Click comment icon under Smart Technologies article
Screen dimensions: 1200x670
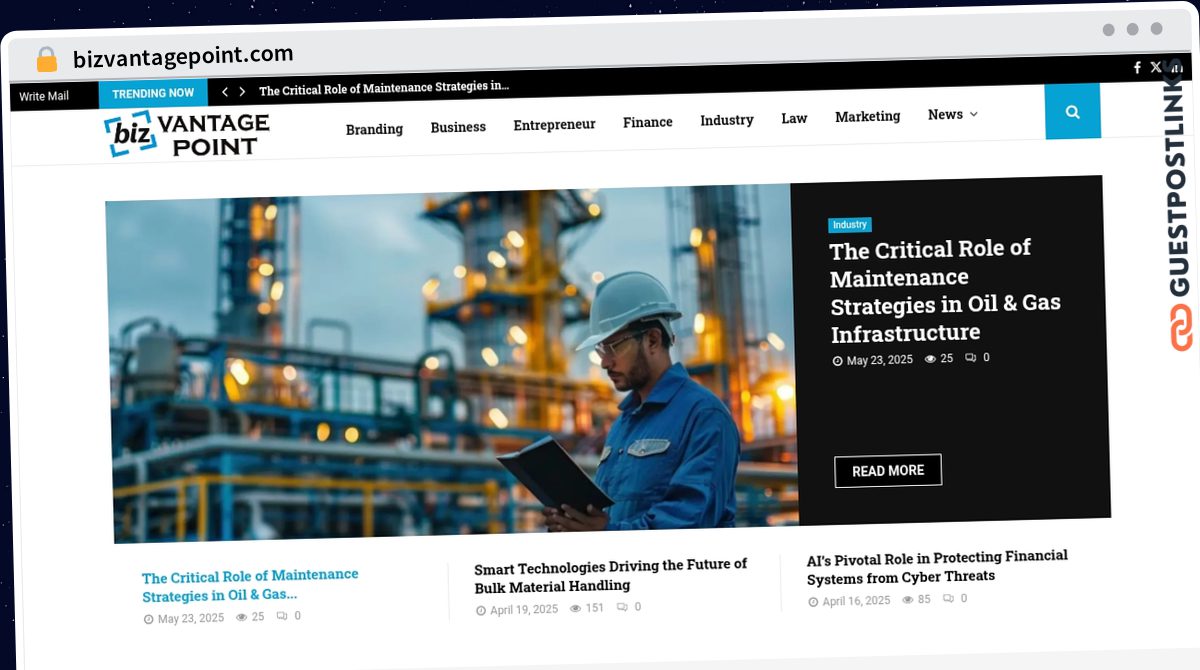point(622,607)
